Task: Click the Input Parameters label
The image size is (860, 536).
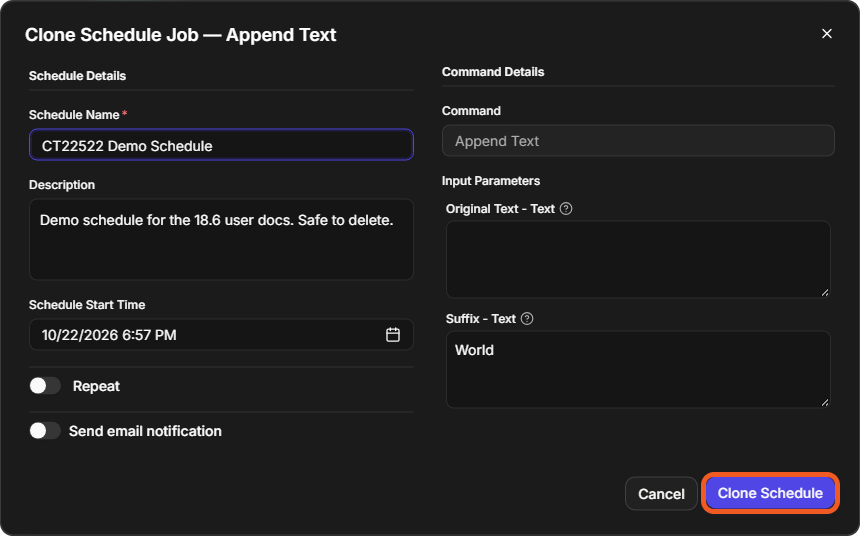Action: pos(491,181)
